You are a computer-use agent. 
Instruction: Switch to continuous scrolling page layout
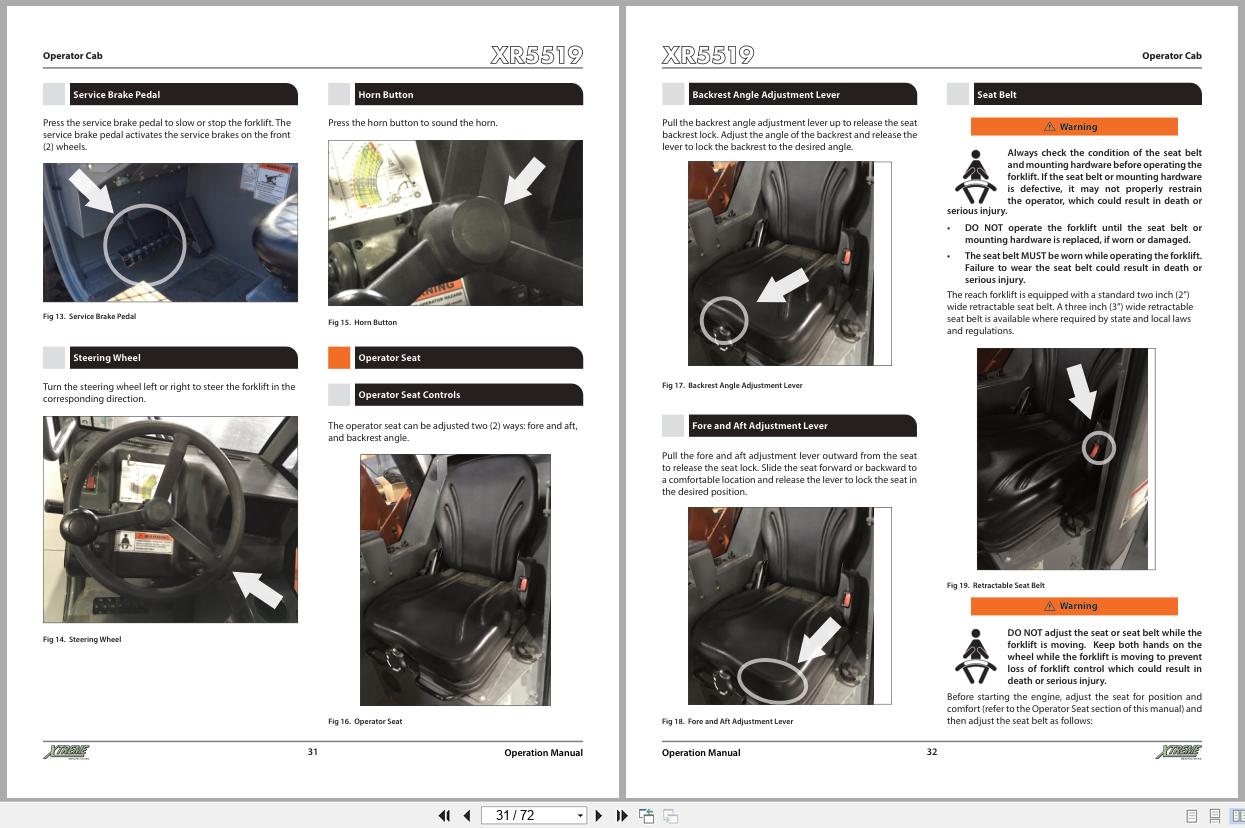coord(1214,816)
